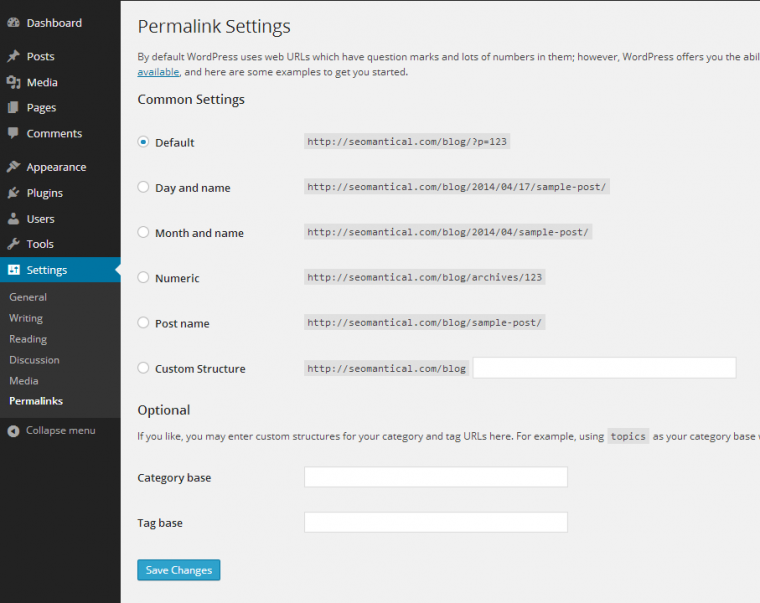
Task: Open the Users menu
Action: (x=40, y=219)
